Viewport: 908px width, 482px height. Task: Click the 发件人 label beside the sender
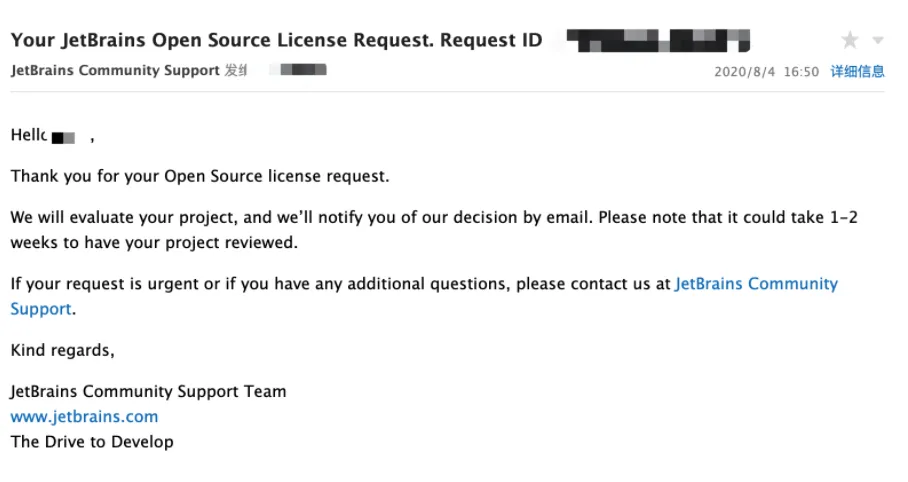click(236, 71)
